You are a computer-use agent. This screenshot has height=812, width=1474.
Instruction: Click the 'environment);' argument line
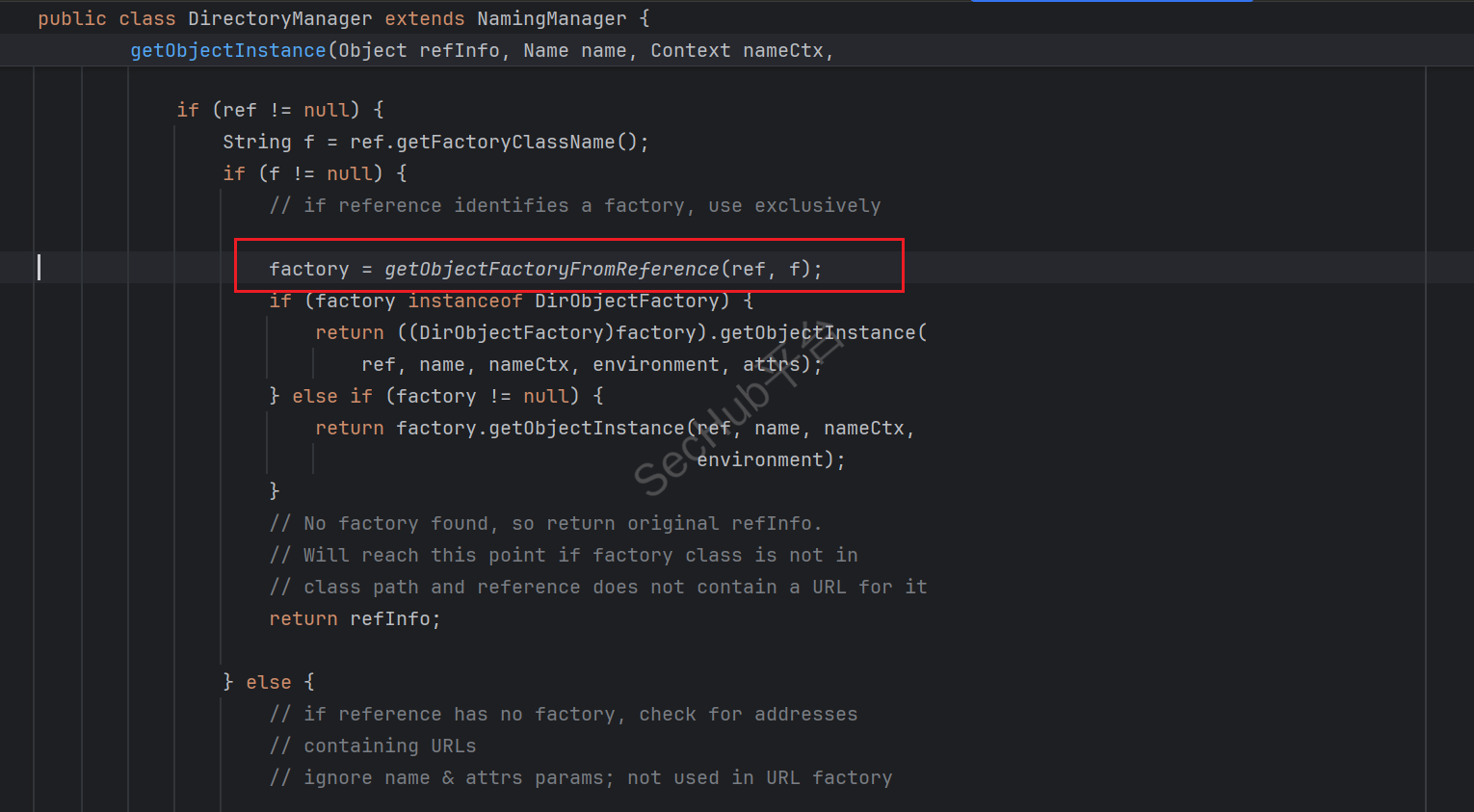click(x=771, y=459)
